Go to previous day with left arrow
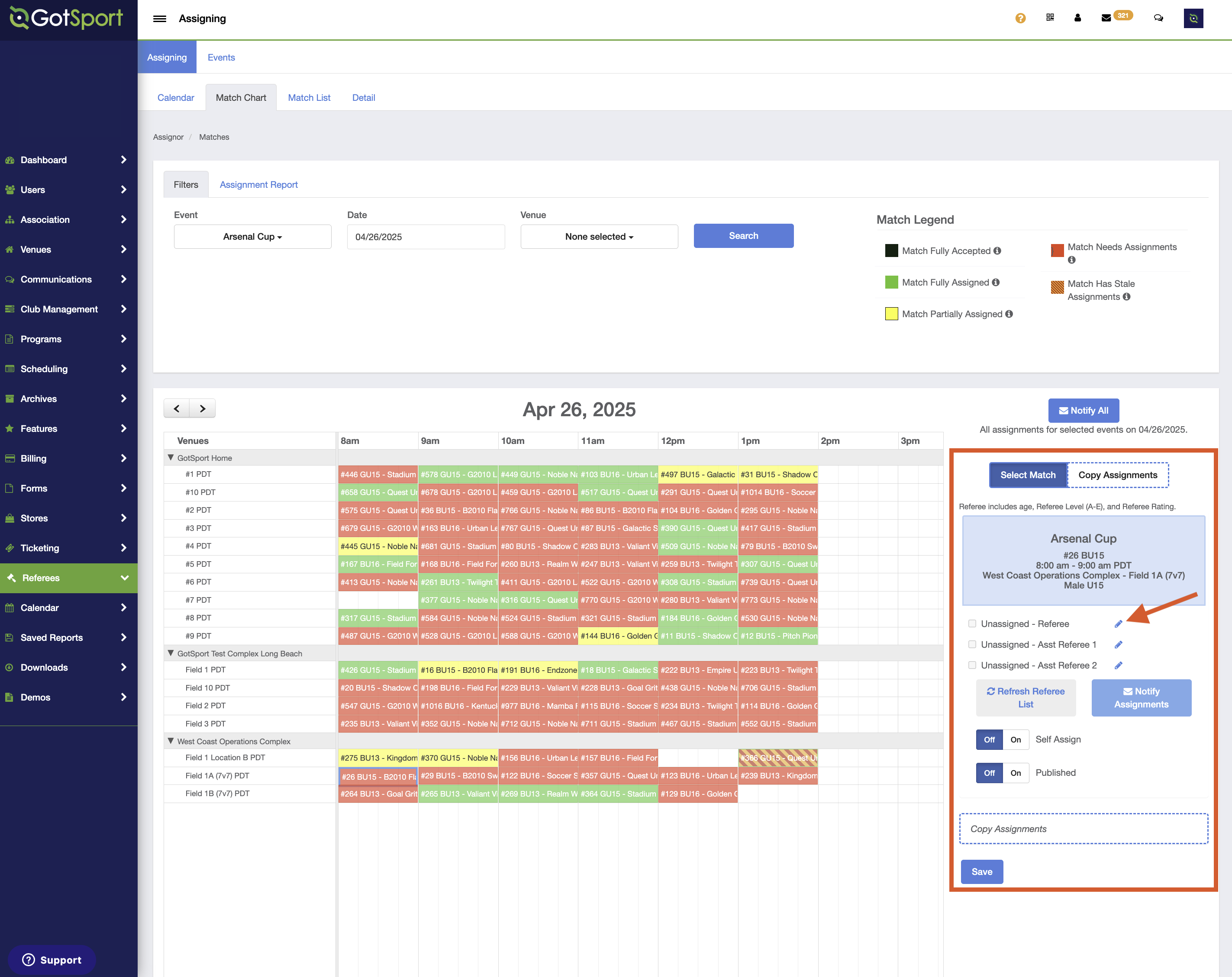The width and height of the screenshot is (1232, 977). pos(177,408)
